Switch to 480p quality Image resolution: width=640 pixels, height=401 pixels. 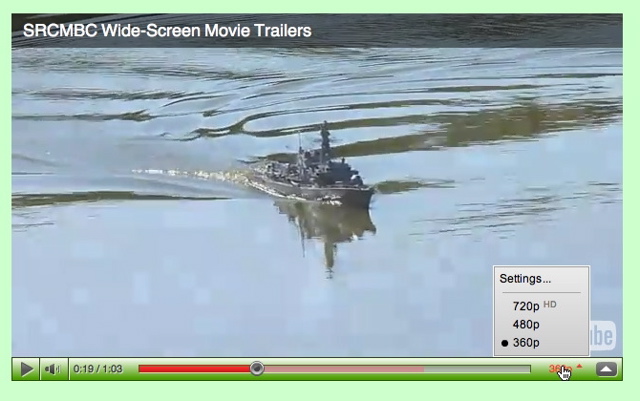526,324
